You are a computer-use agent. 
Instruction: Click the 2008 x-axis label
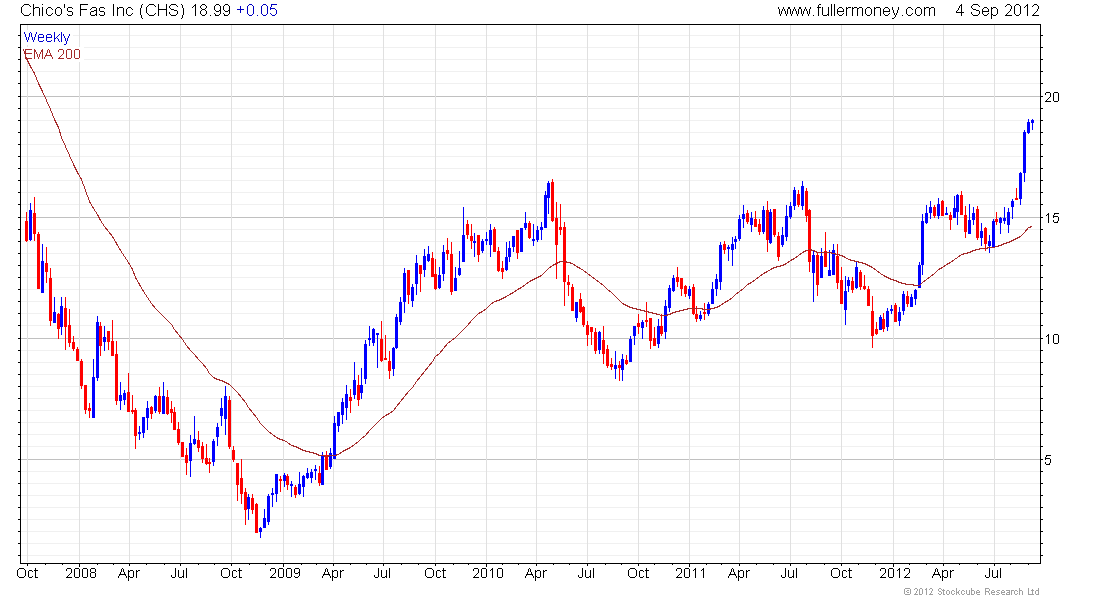(81, 573)
